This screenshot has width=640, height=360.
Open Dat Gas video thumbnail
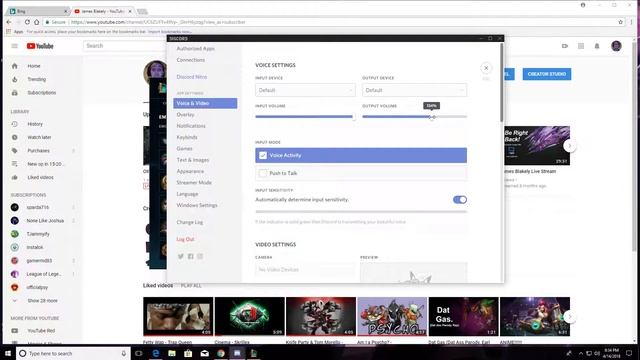(x=463, y=317)
